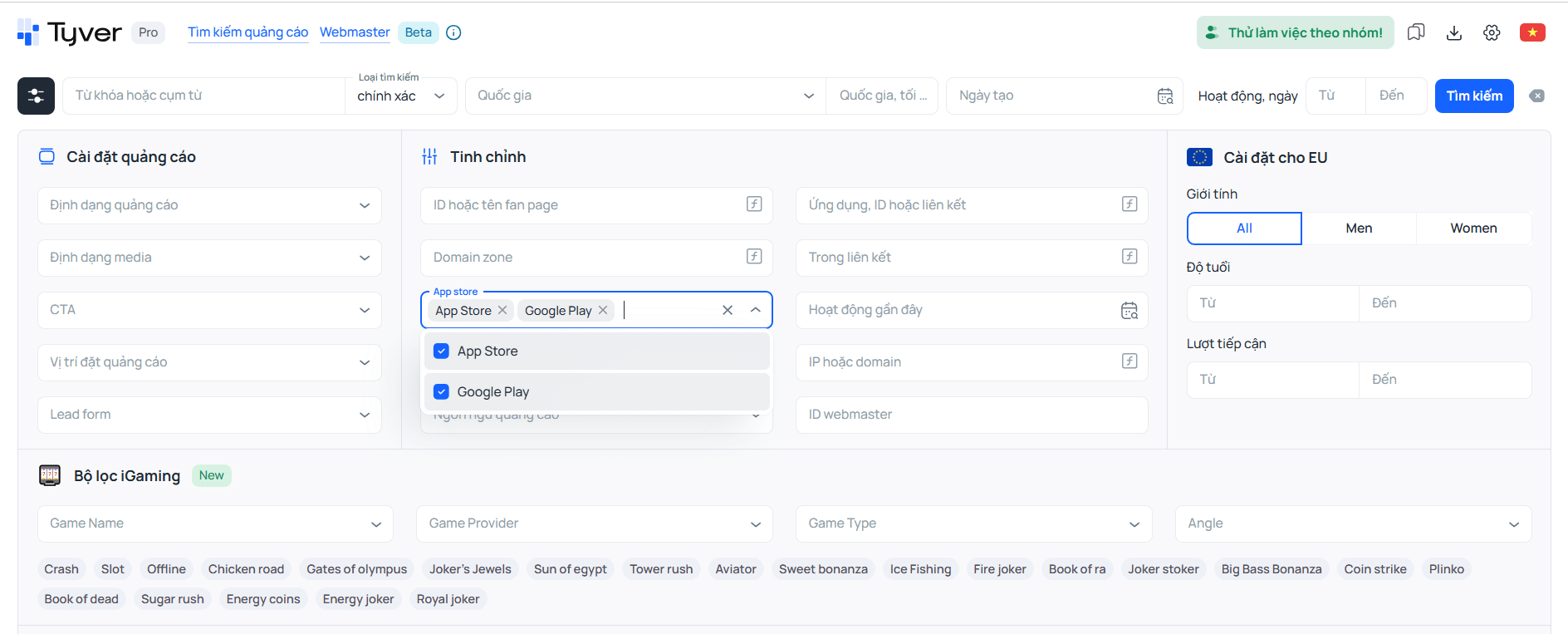
Task: Select the Women gender option
Action: (1473, 229)
